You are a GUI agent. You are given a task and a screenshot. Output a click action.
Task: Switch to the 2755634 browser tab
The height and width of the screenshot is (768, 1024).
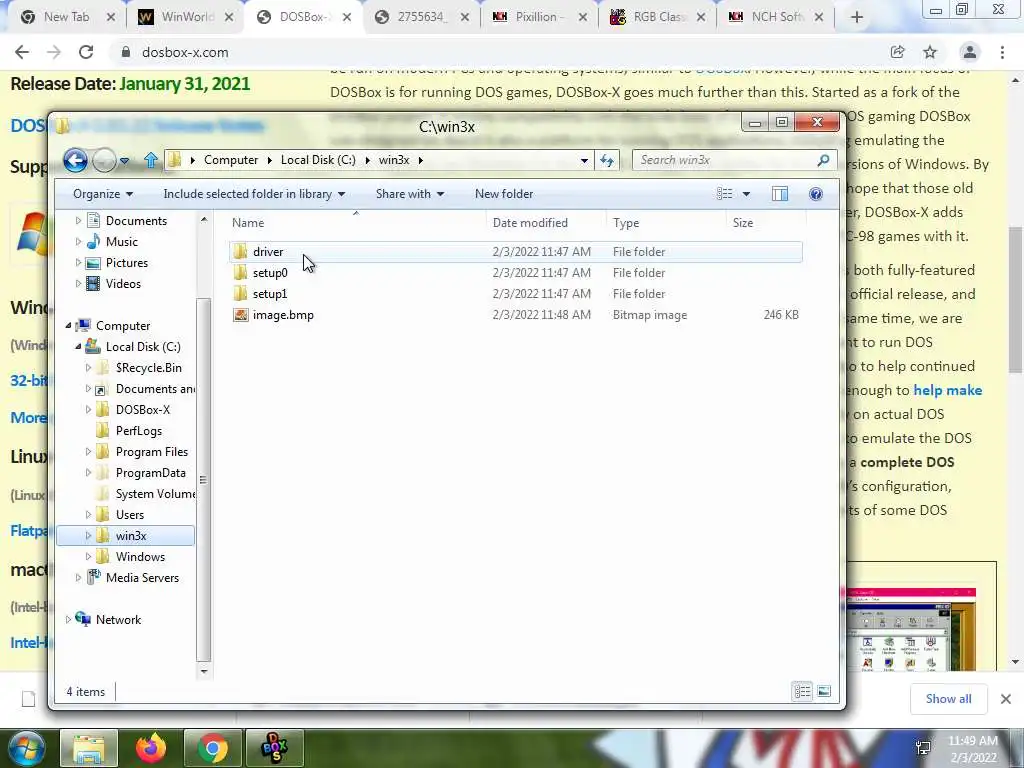point(421,17)
